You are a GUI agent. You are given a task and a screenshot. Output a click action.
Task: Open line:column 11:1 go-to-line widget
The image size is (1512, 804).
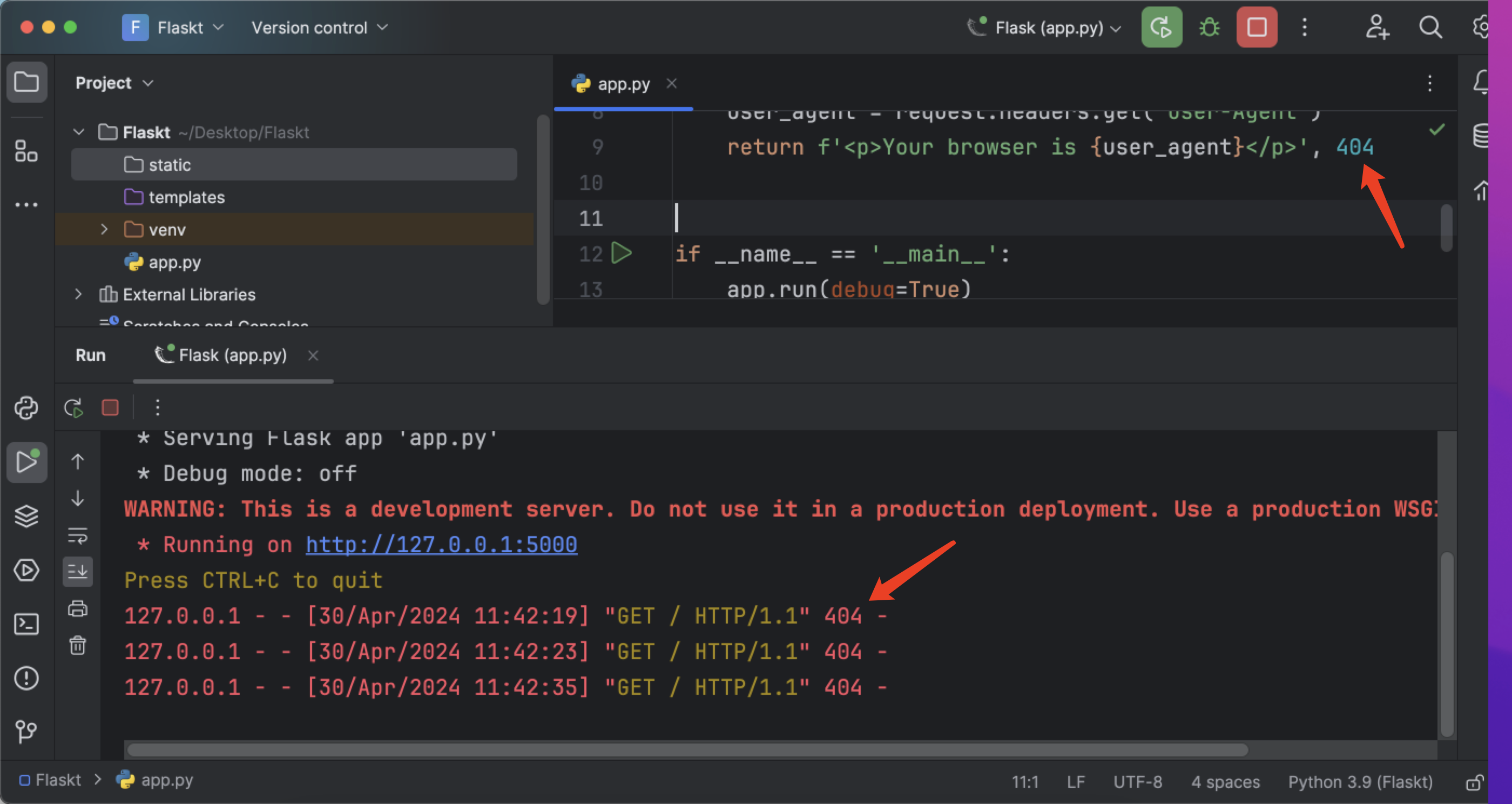[x=1025, y=782]
